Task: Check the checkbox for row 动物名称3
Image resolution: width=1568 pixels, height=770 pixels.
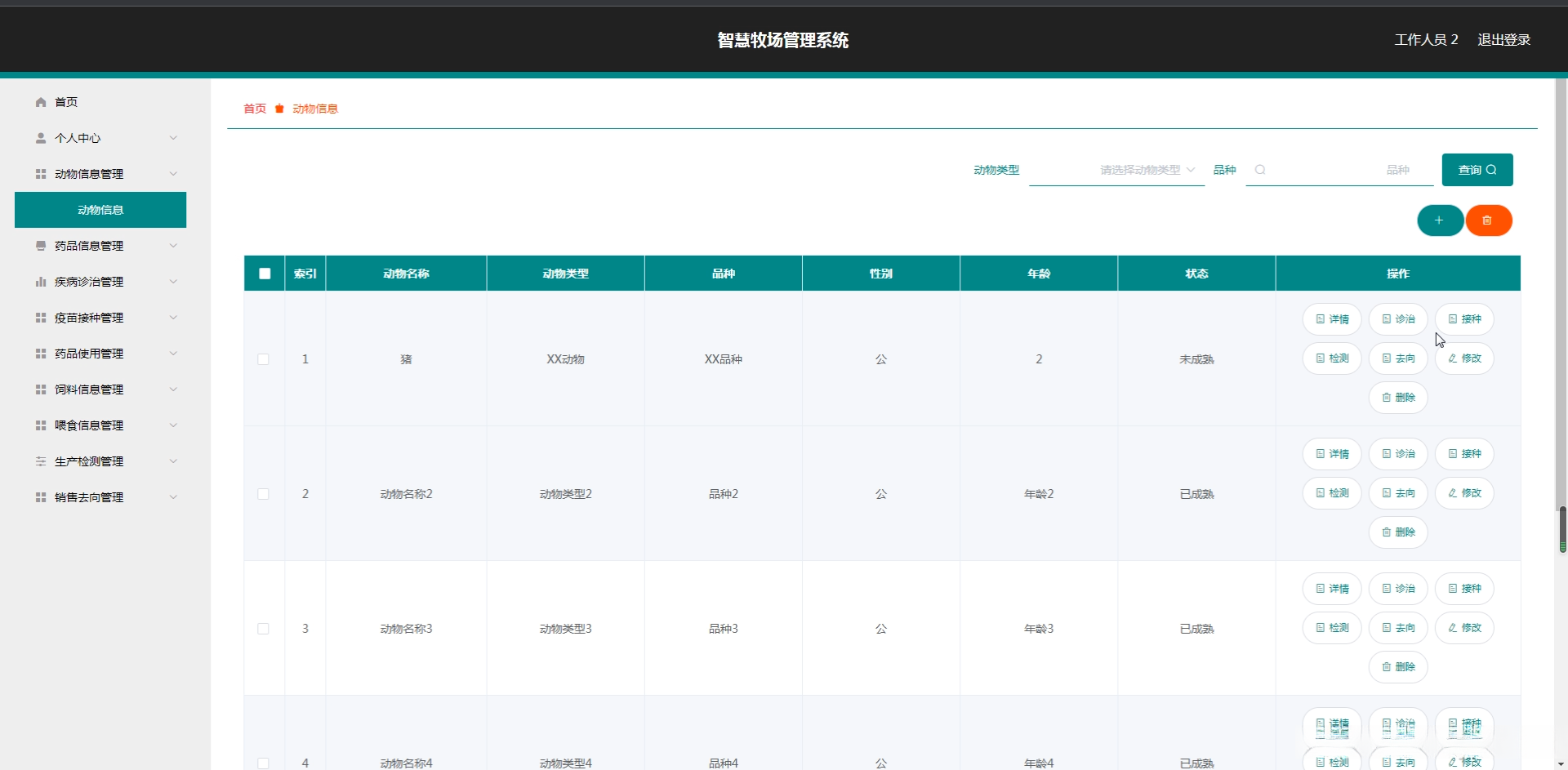Action: click(x=263, y=629)
